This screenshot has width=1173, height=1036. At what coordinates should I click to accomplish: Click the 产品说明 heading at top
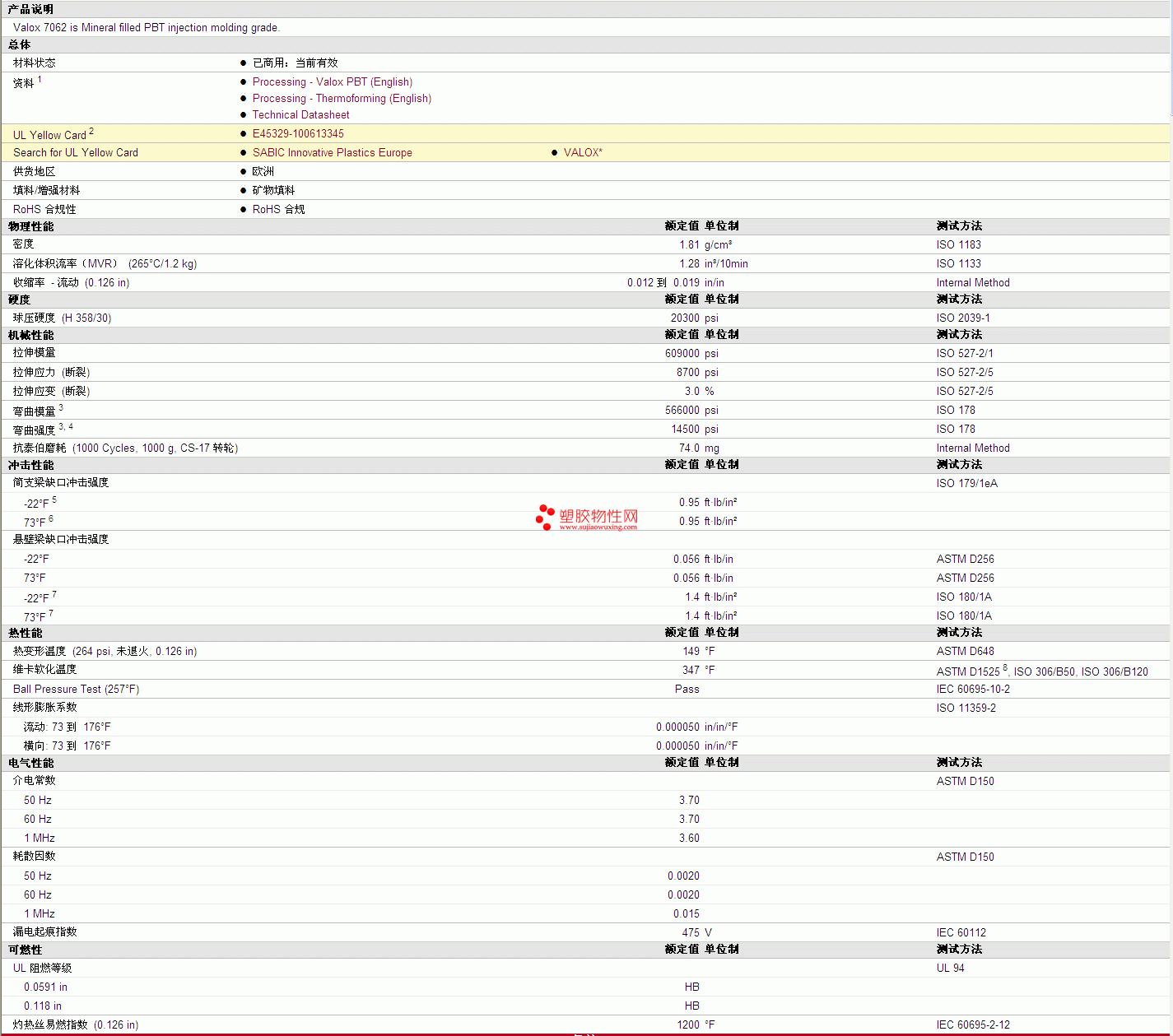[31, 9]
